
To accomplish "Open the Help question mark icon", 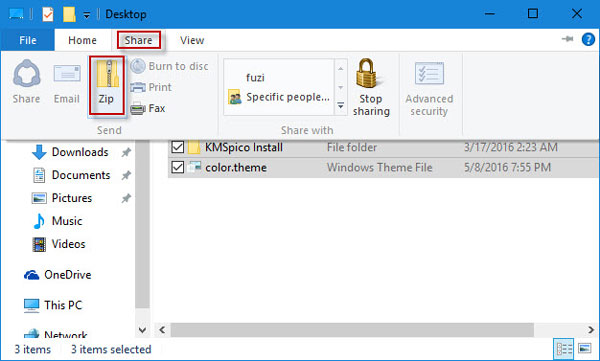I will (588, 39).
